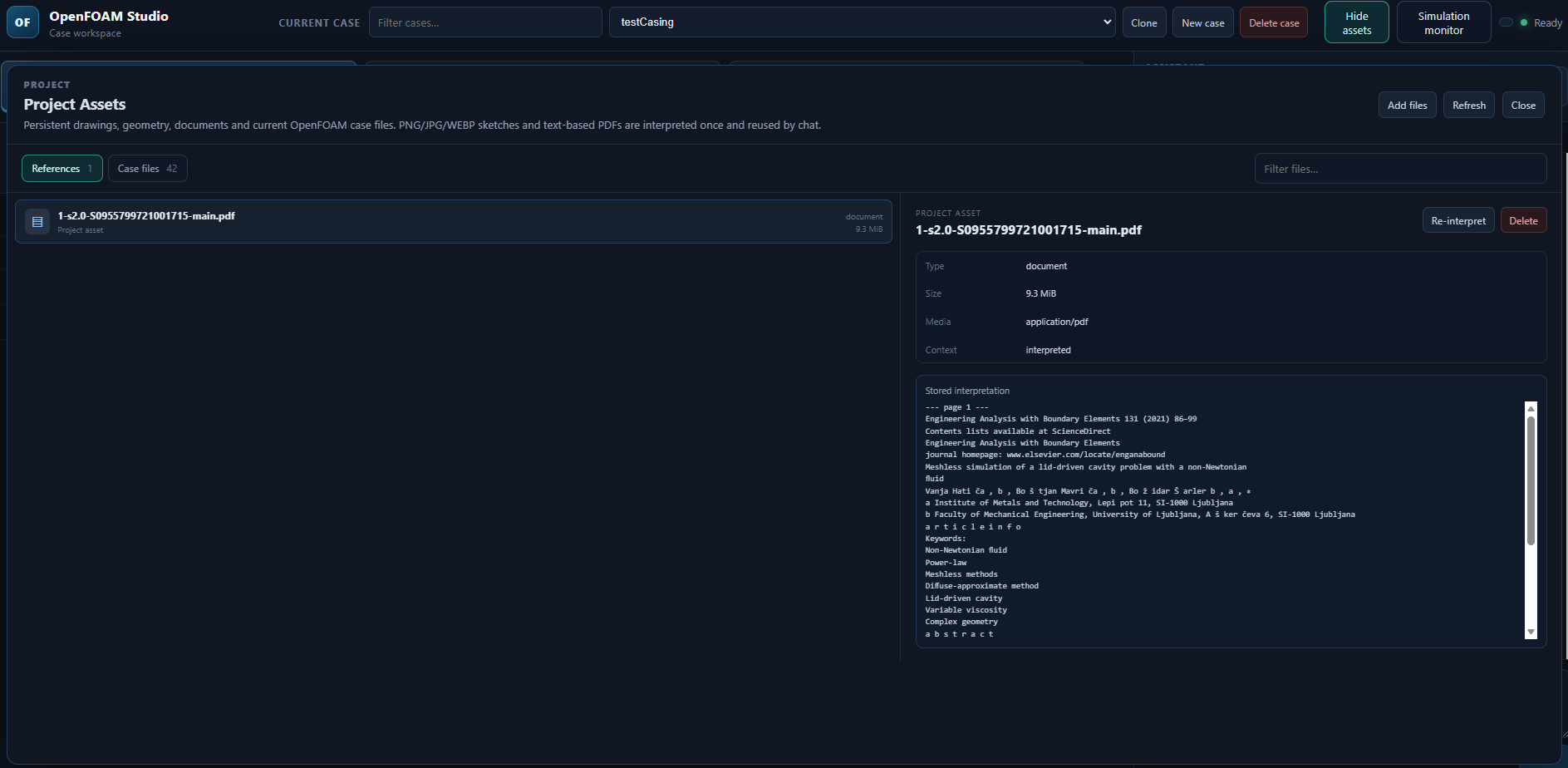
Task: Click the 'application/pdf' Media value
Action: pos(1057,322)
